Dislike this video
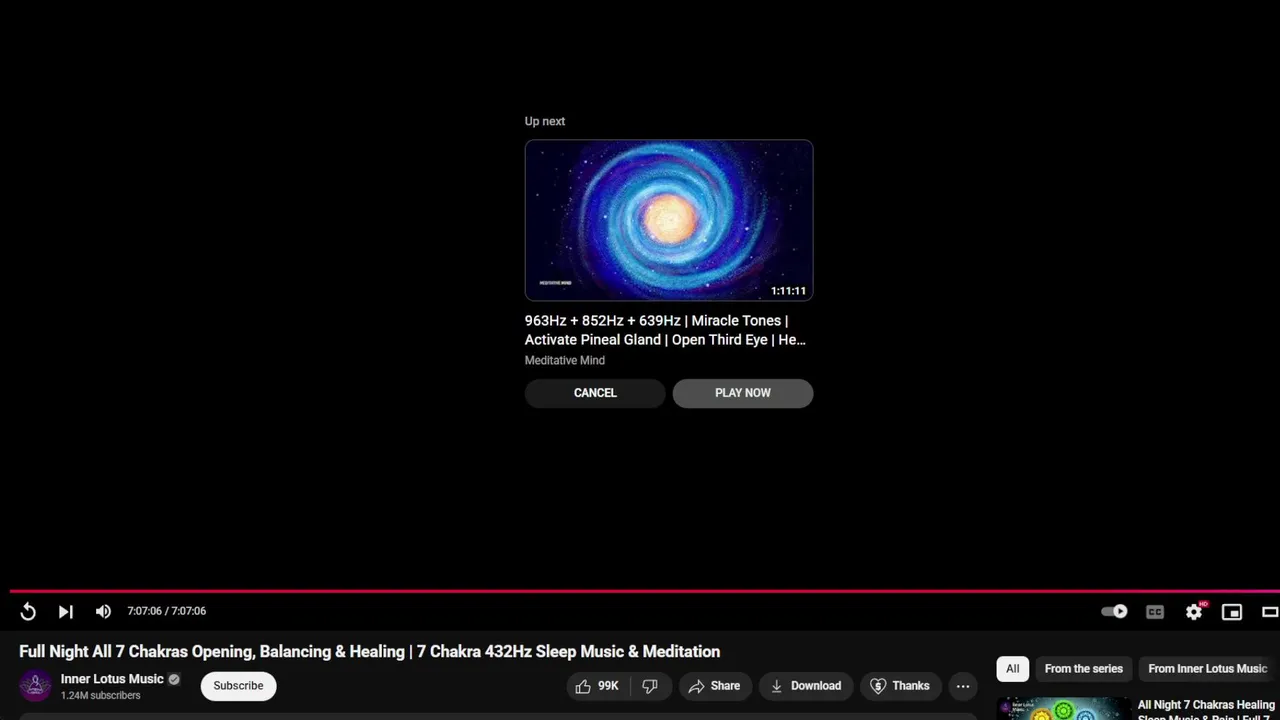This screenshot has height=720, width=1280. tap(650, 686)
